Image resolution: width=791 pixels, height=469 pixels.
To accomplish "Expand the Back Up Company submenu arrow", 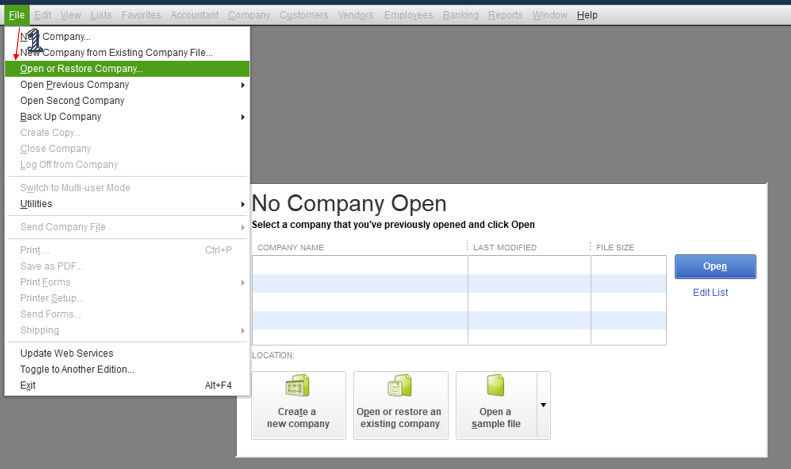I will click(x=243, y=117).
